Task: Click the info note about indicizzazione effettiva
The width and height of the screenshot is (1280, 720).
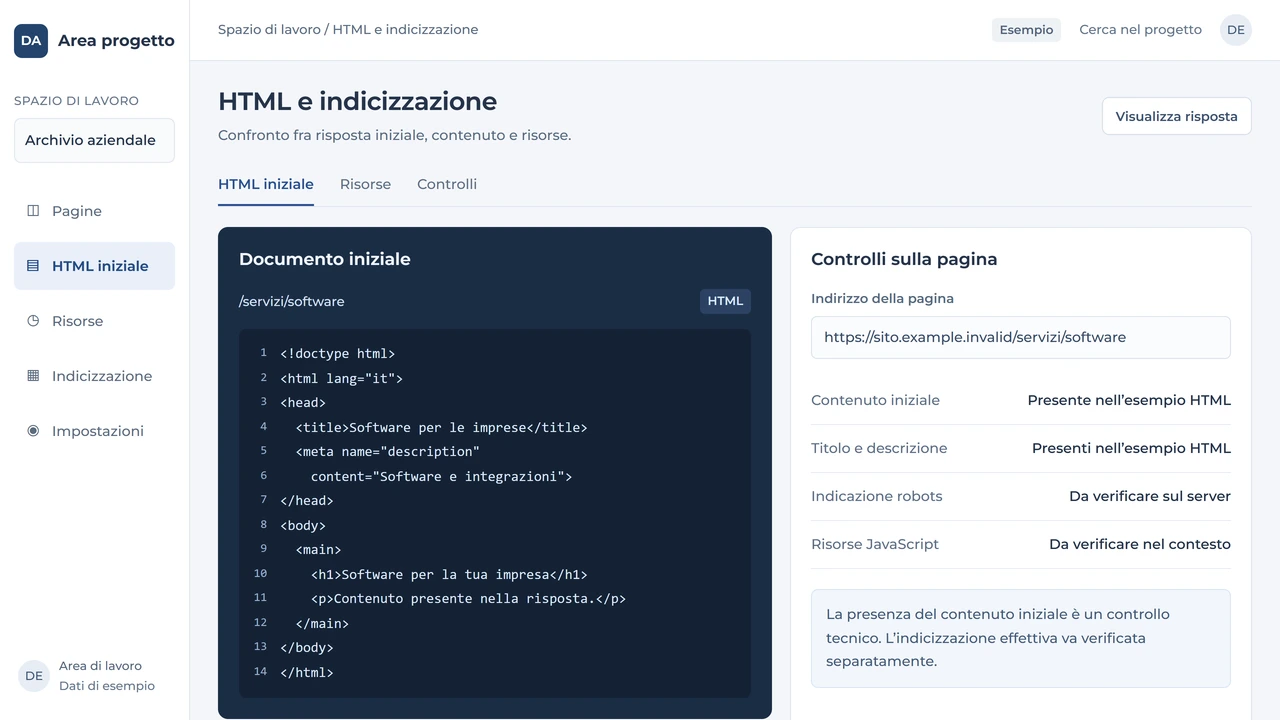Action: coord(1021,638)
